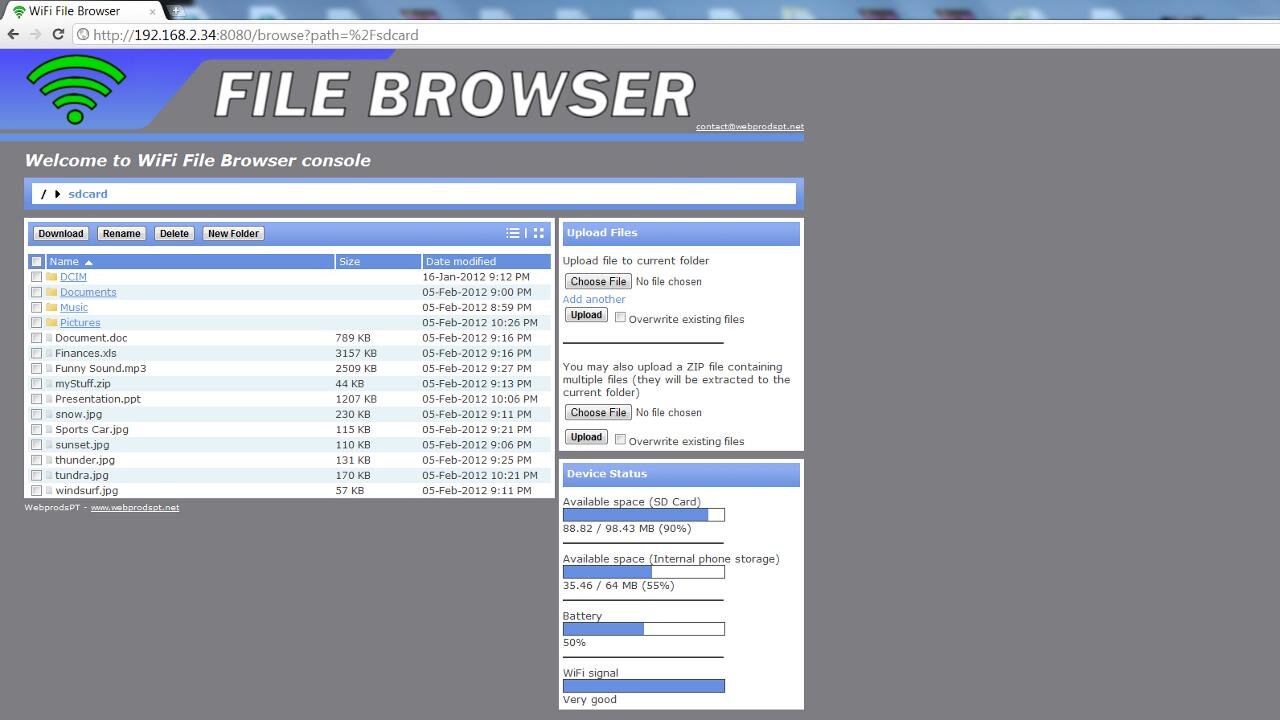Open new browser tab
Image resolution: width=1280 pixels, height=720 pixels.
coord(177,11)
